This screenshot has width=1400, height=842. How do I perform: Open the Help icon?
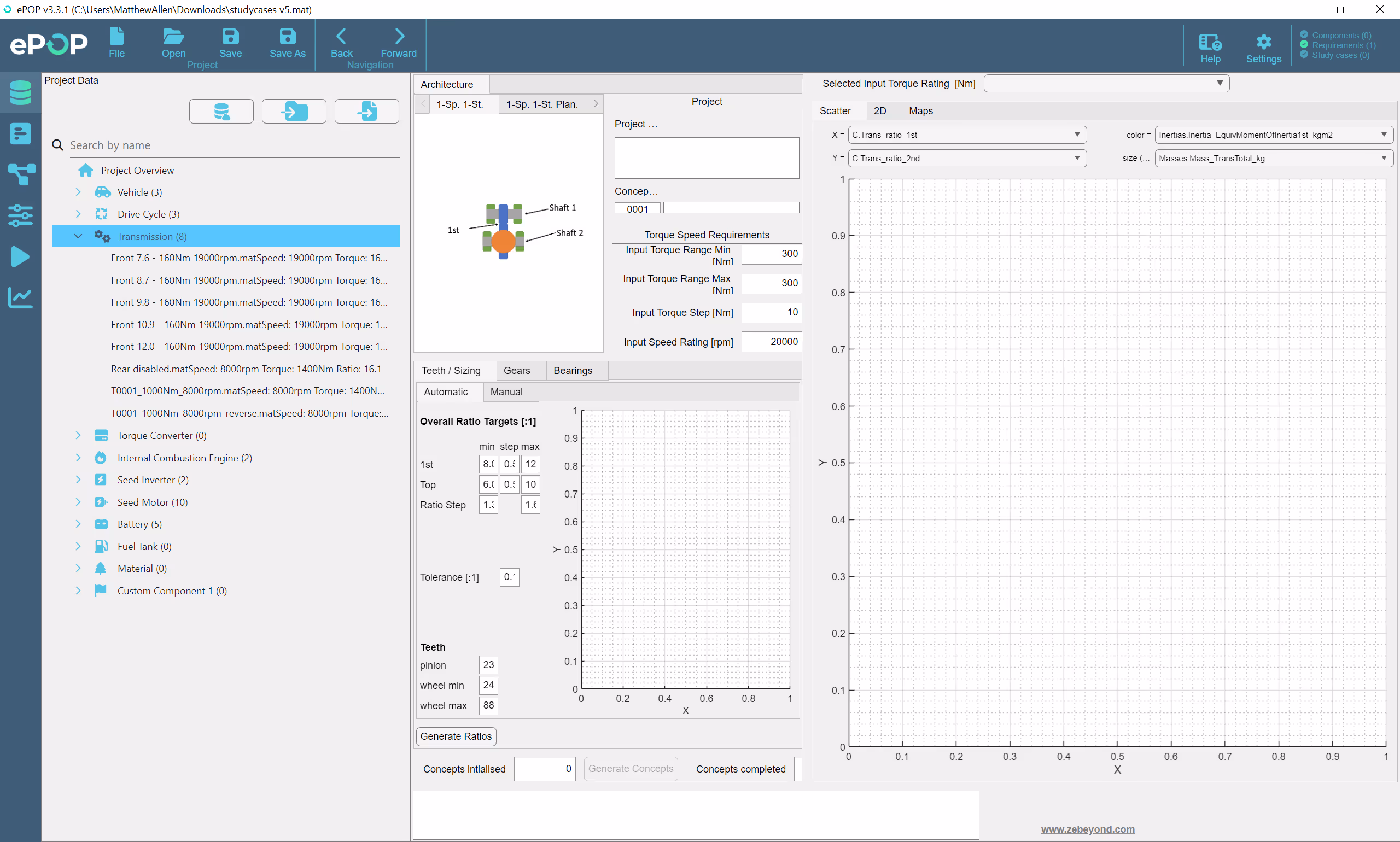click(1209, 43)
